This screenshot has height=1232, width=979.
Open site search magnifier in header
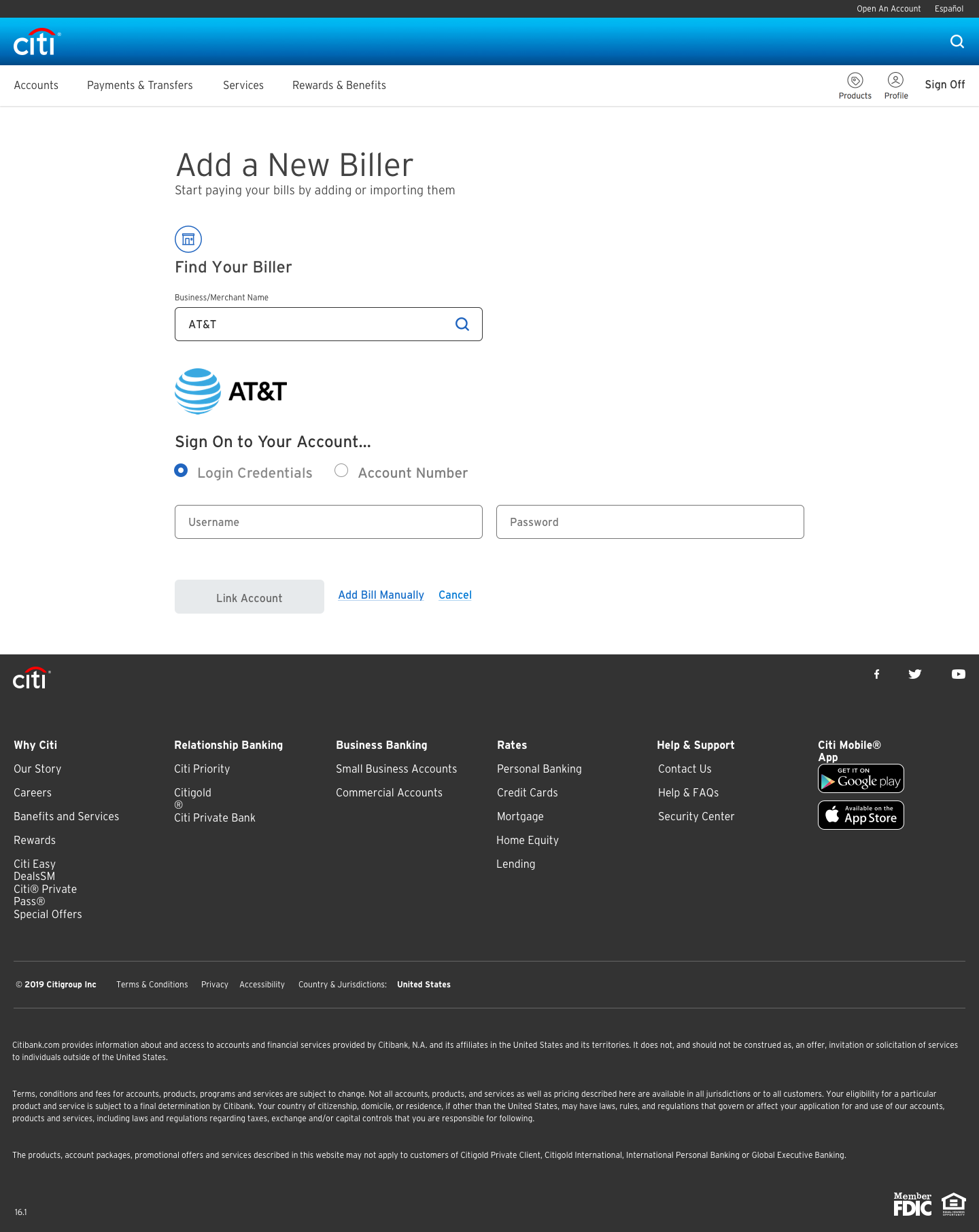tap(957, 41)
